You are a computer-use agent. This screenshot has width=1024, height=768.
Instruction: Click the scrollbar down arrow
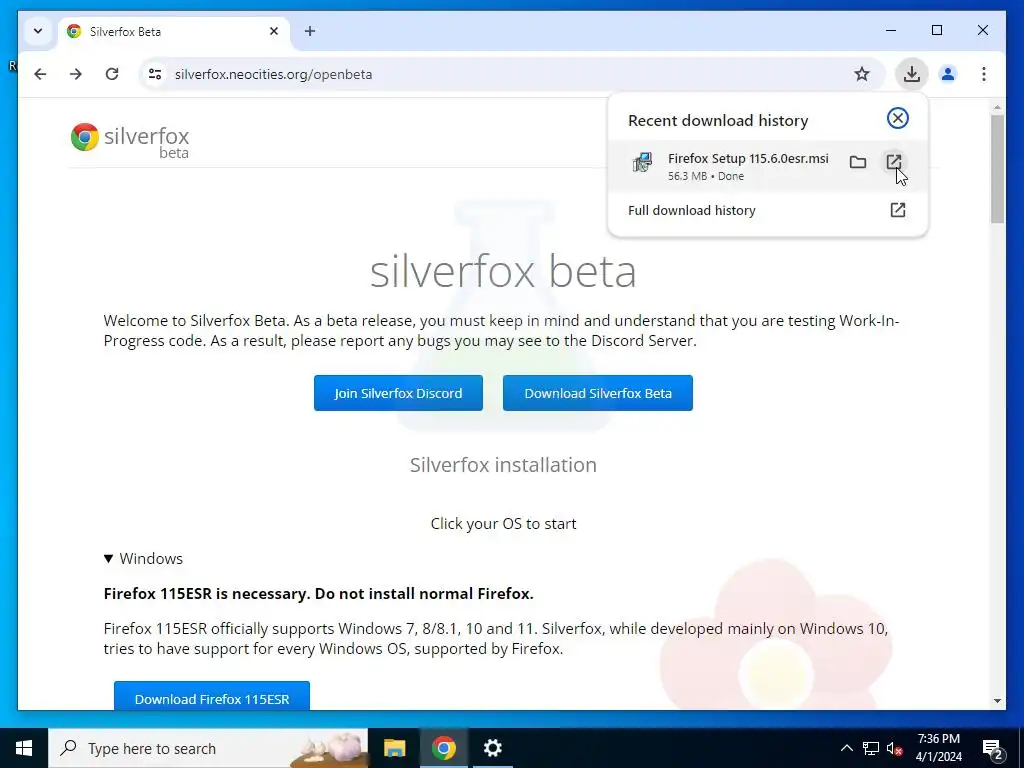pyautogui.click(x=997, y=701)
